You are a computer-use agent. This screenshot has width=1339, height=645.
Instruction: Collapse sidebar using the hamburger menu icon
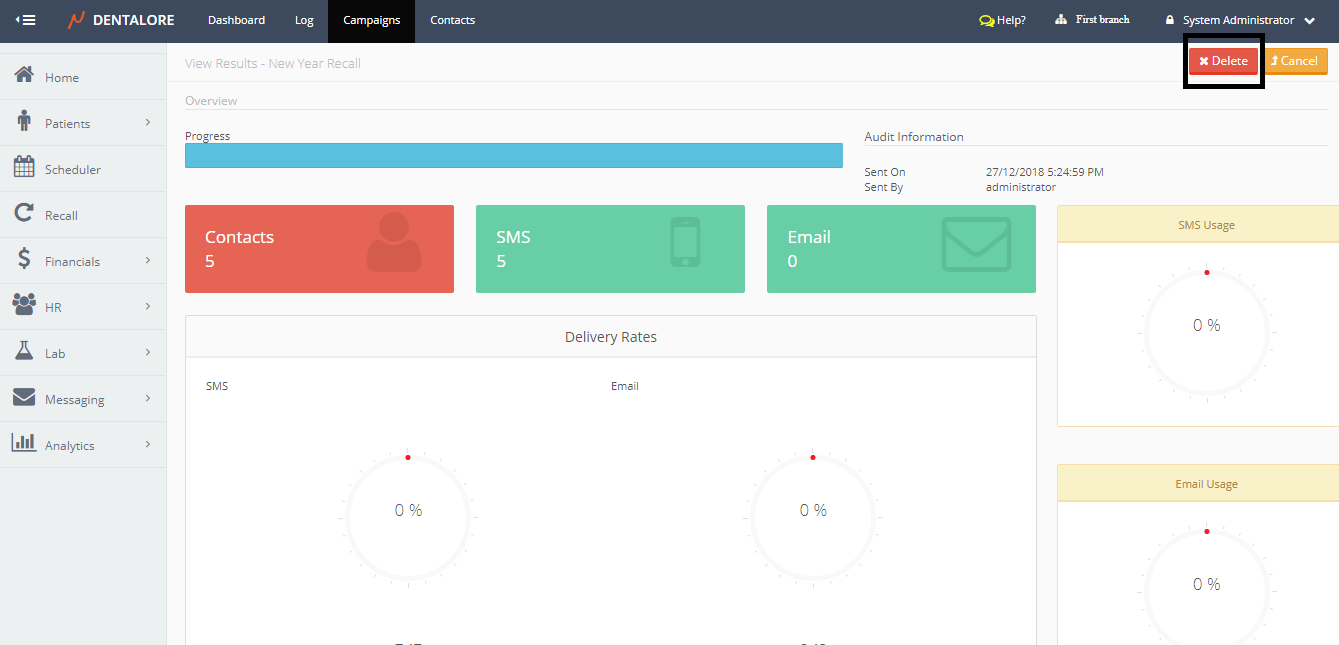pos(26,20)
